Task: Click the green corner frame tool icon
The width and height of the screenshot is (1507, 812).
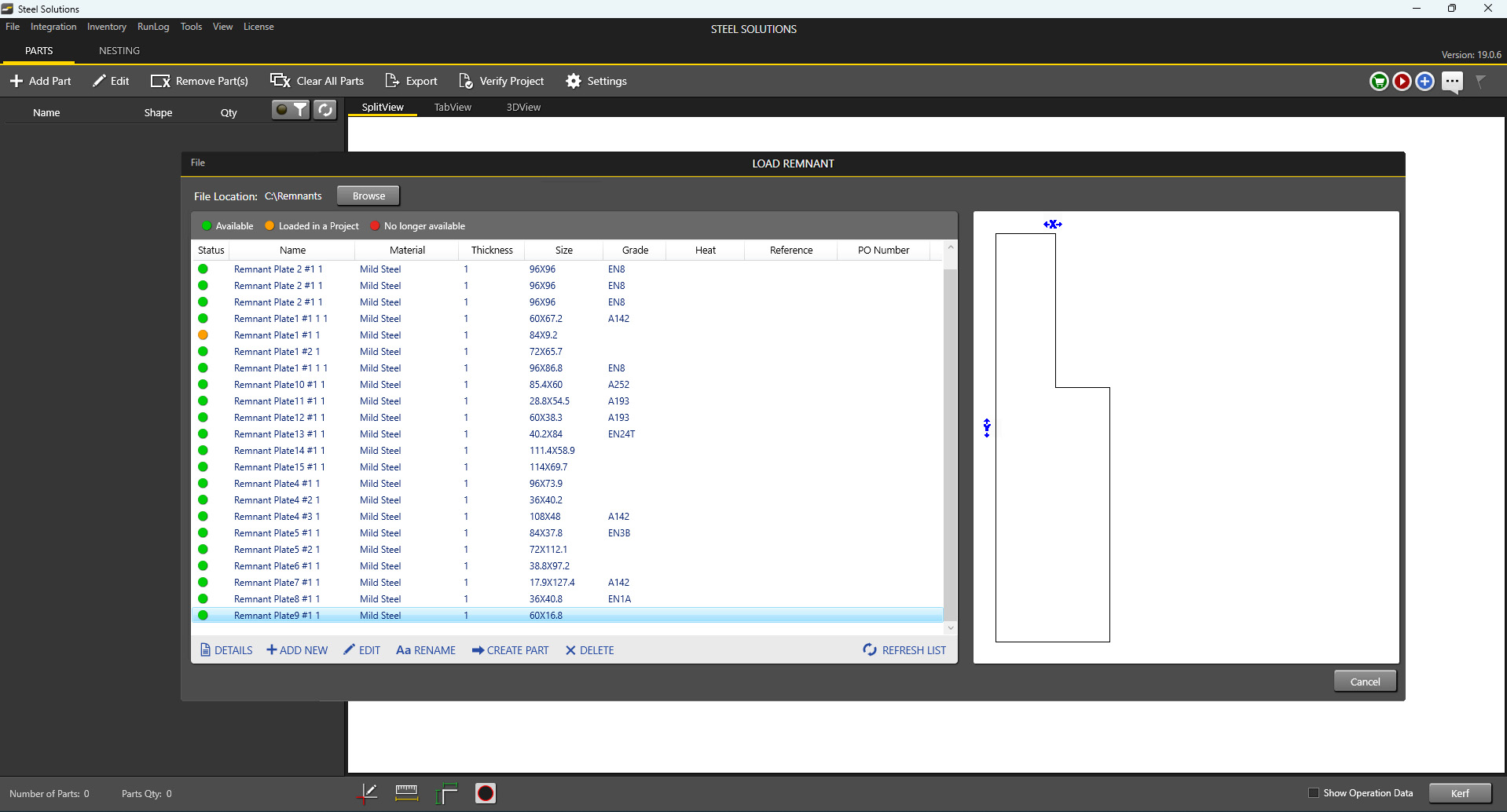Action: click(x=446, y=793)
